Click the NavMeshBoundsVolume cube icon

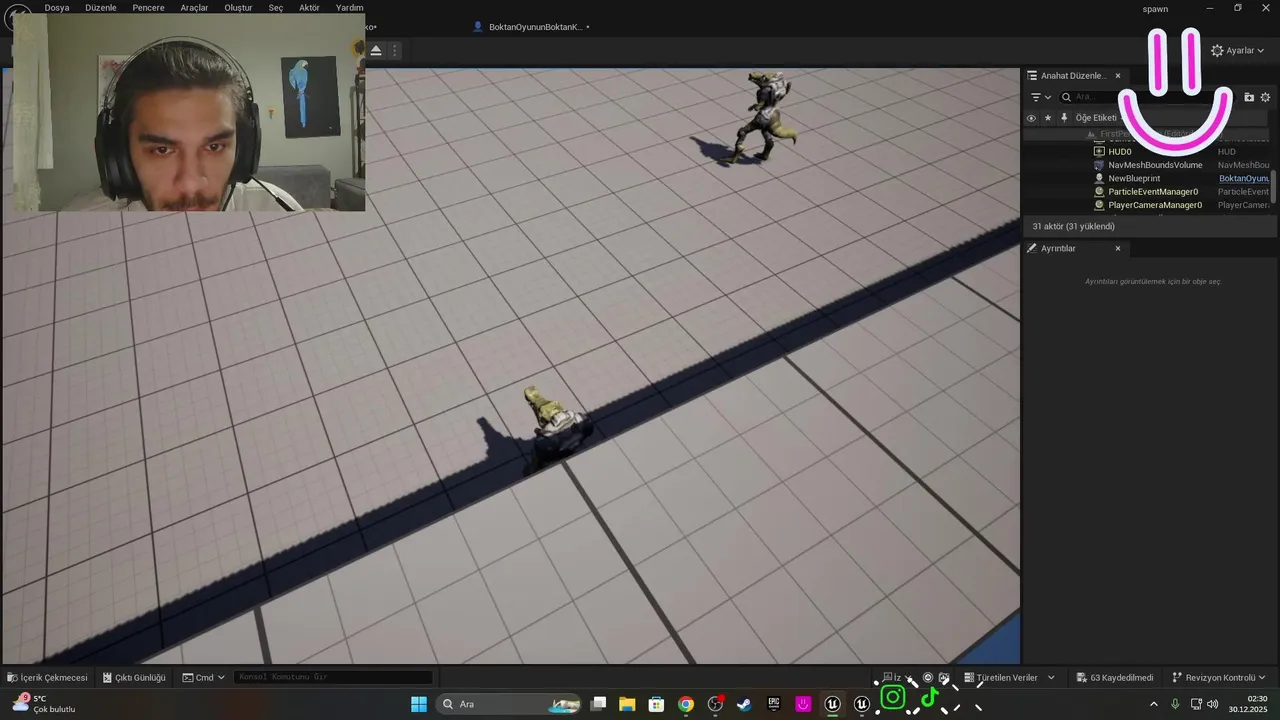tap(1099, 165)
